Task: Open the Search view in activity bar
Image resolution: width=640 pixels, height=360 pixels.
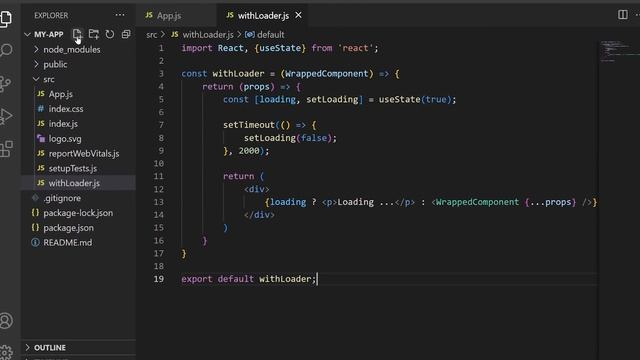Action: point(6,51)
